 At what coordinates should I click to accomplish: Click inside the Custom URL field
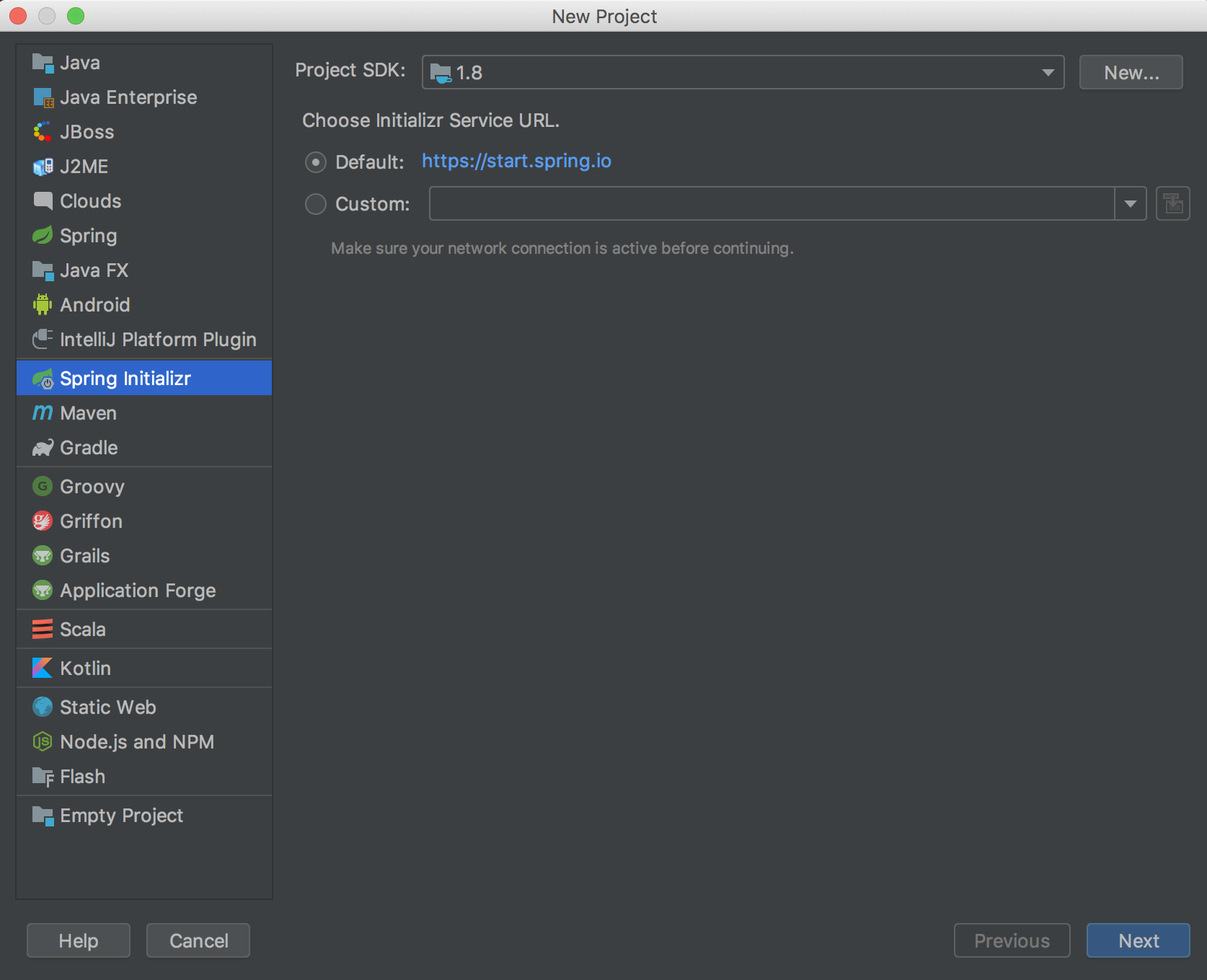click(x=764, y=203)
